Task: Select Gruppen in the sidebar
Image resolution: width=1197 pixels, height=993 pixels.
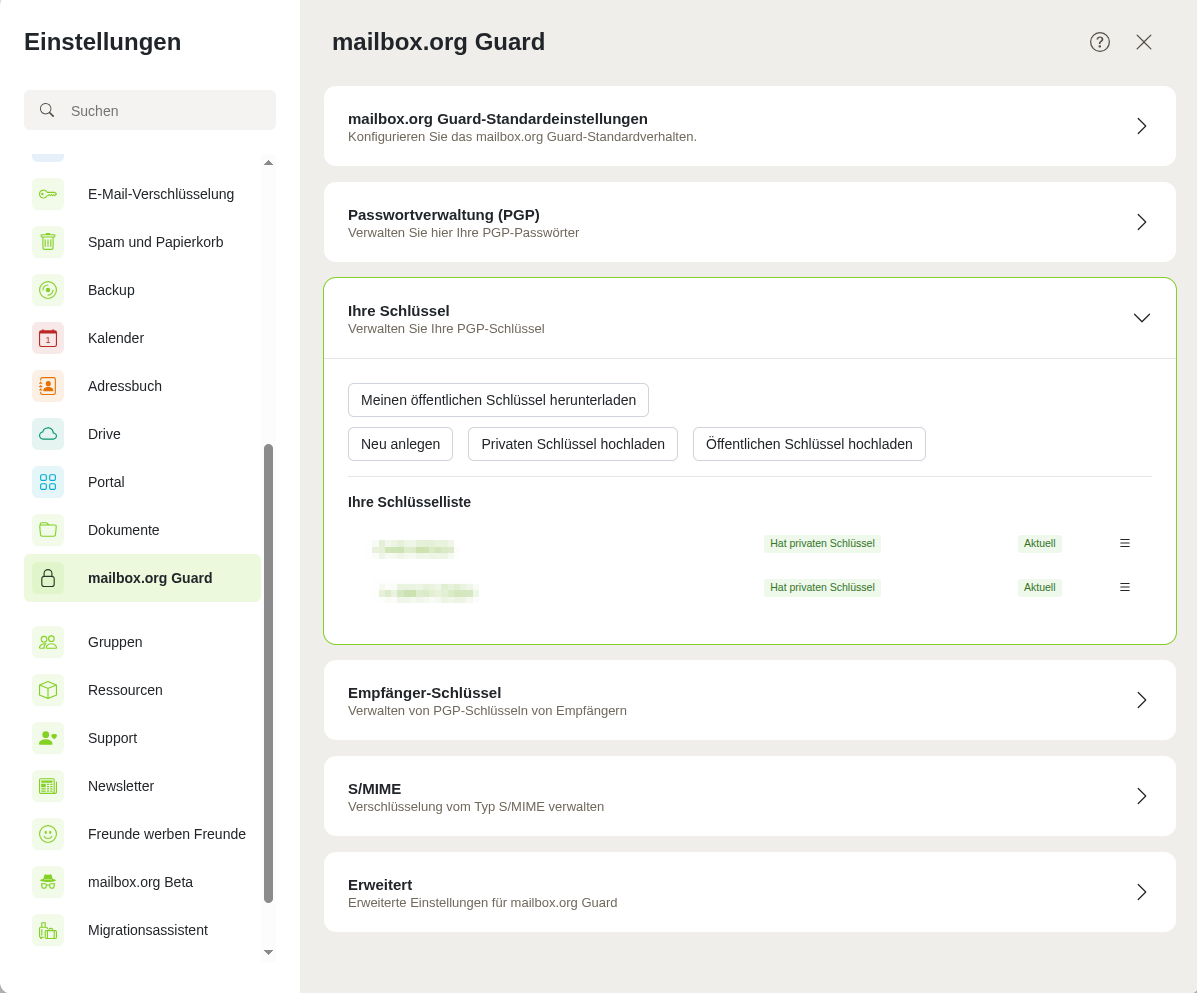Action: click(143, 643)
